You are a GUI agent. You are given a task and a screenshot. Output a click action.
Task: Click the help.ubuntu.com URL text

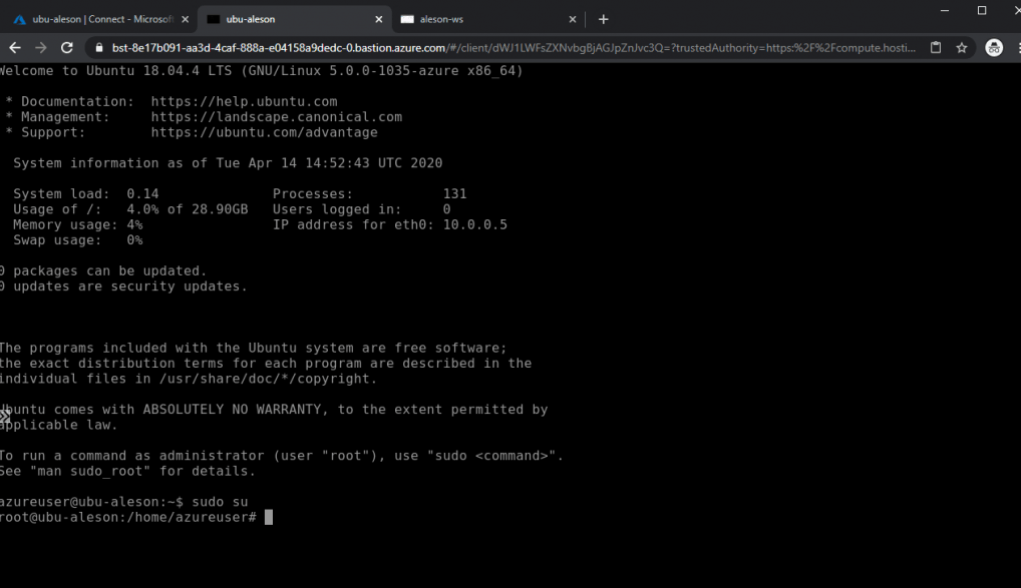[x=244, y=102]
